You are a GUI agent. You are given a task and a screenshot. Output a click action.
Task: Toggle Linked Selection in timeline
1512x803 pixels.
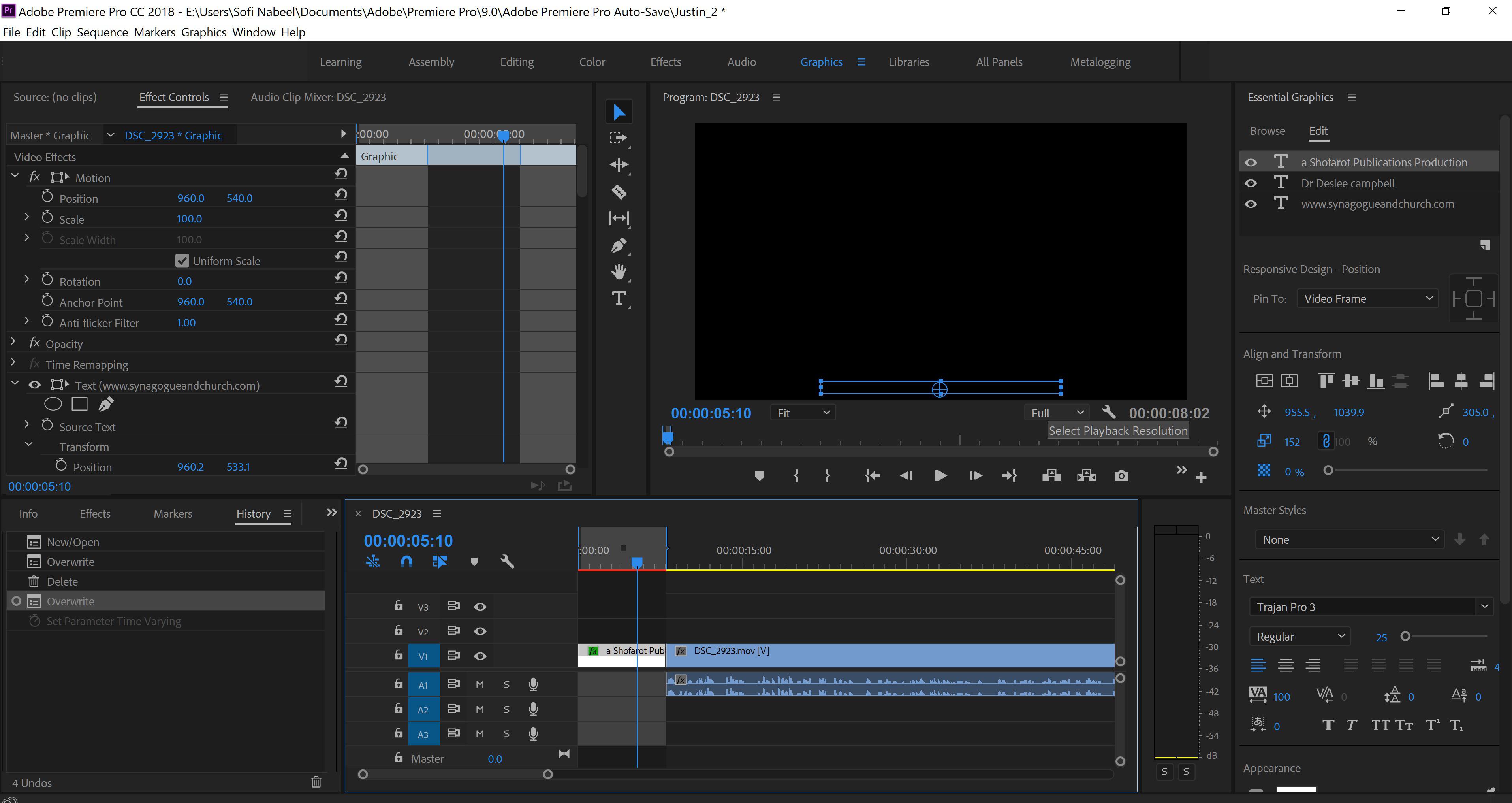(x=440, y=562)
